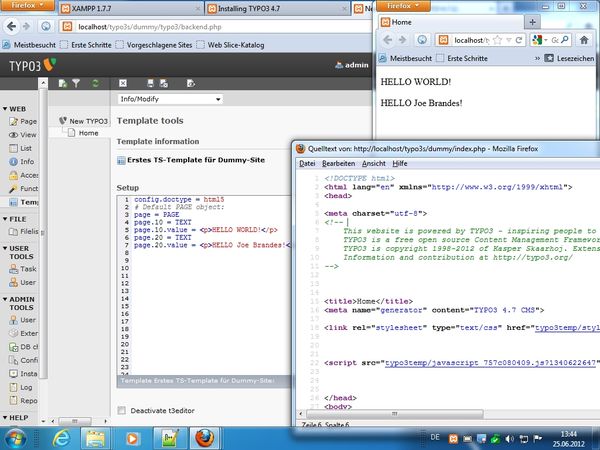
Task: Bookmark the page with the star icon
Action: point(497,39)
